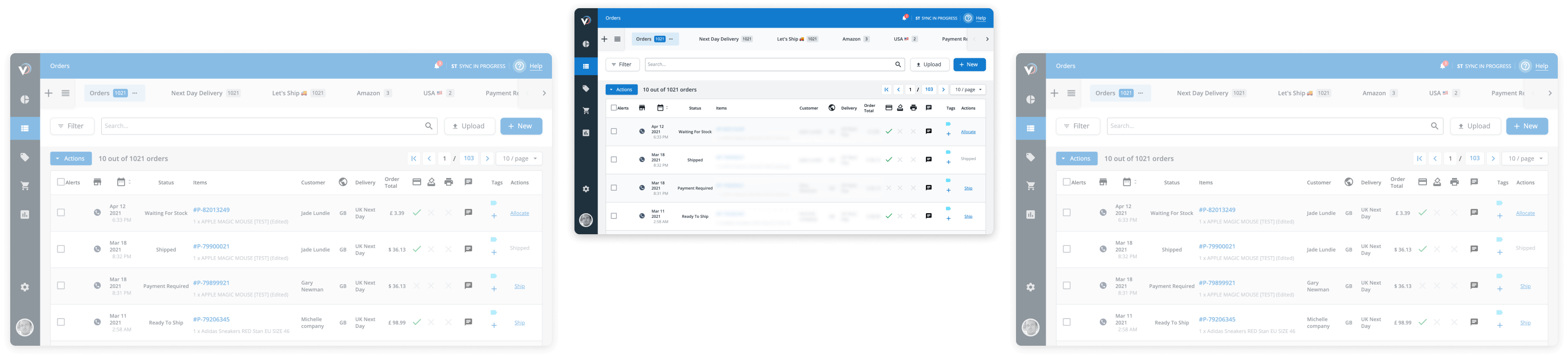Open notifications bell in center window header
The width and height of the screenshot is (1568, 358).
(x=905, y=18)
